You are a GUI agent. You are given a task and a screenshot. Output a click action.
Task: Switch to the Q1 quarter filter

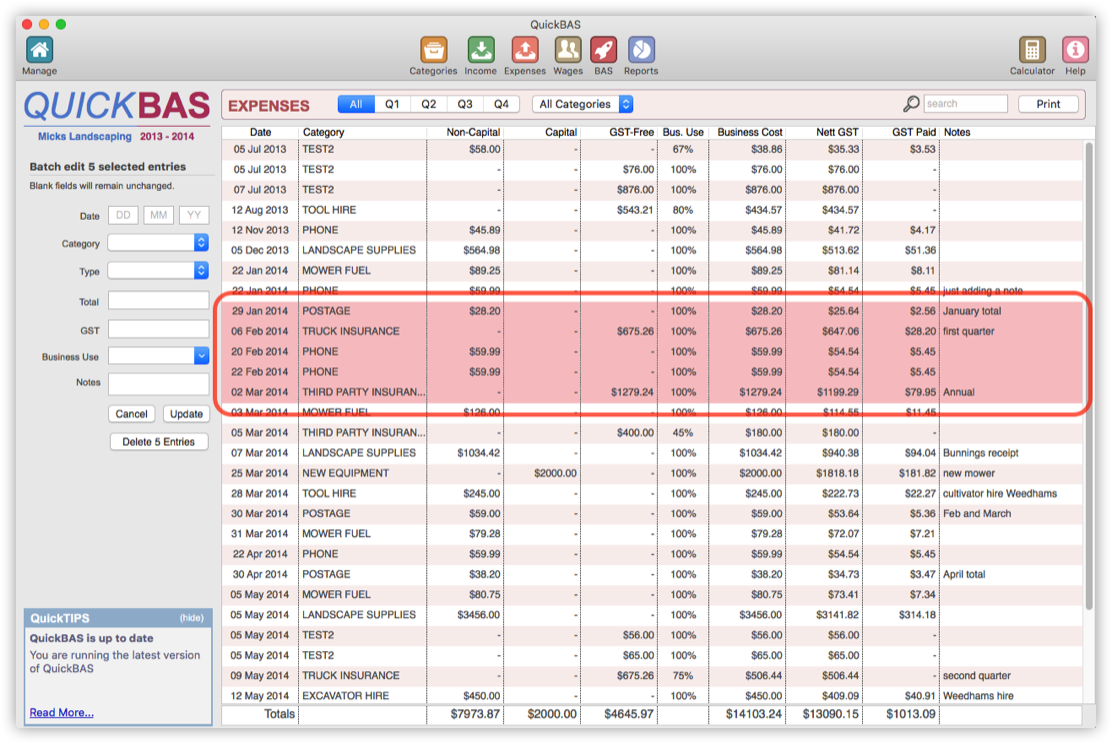392,104
